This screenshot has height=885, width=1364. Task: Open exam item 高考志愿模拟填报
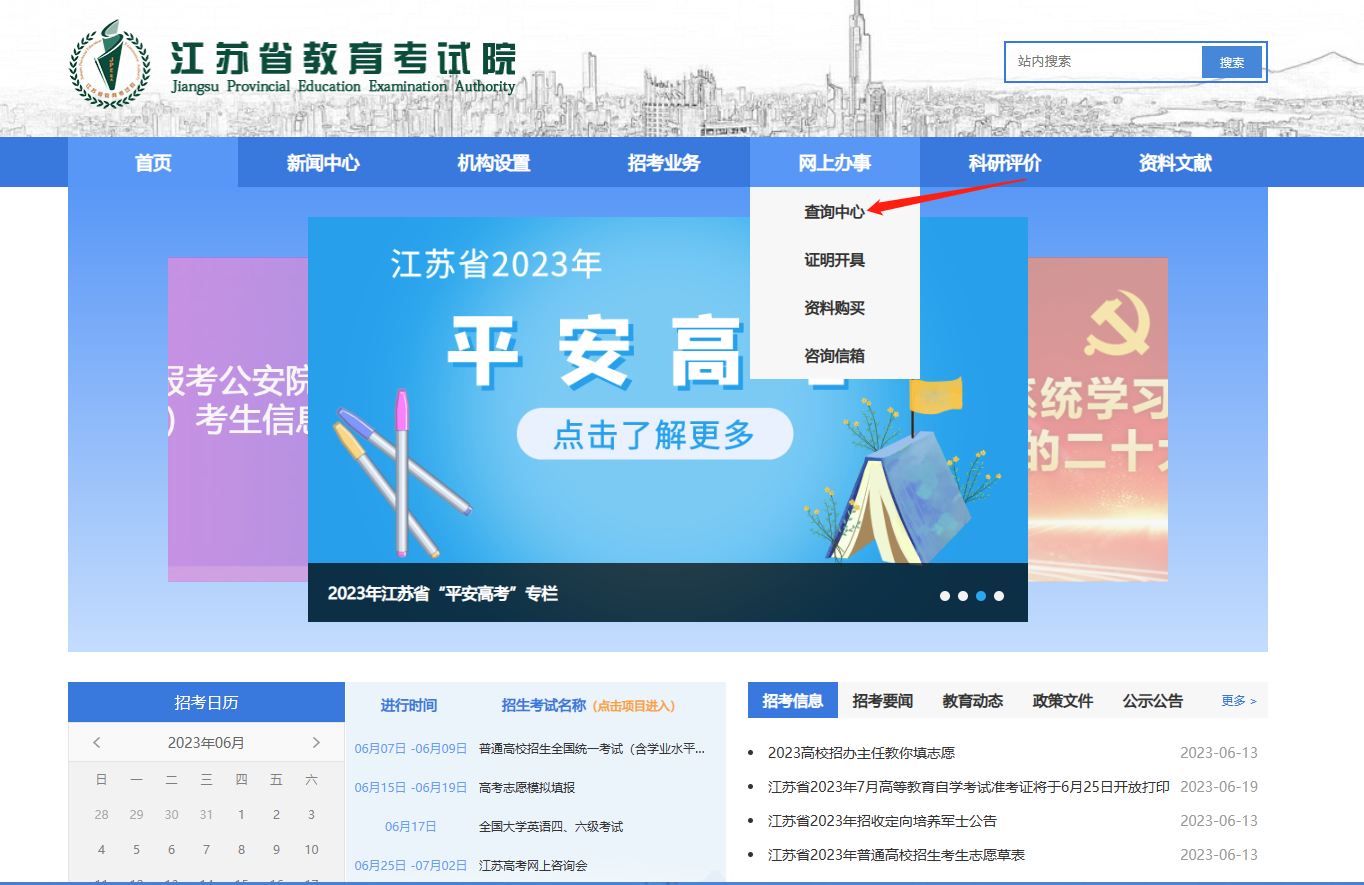[x=527, y=787]
